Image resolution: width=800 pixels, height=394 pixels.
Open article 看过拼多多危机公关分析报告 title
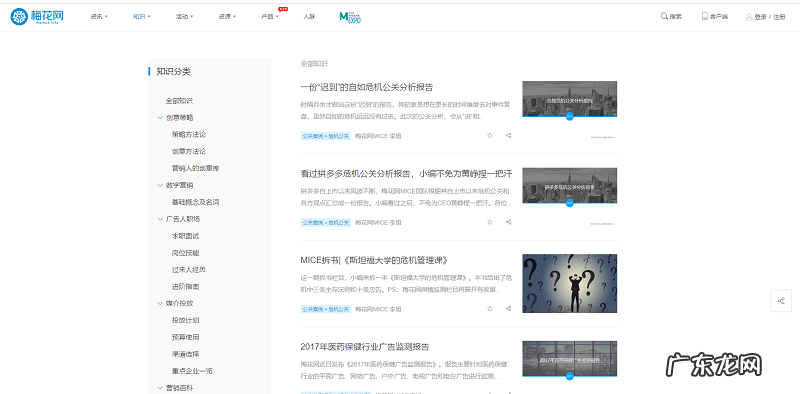pos(407,174)
